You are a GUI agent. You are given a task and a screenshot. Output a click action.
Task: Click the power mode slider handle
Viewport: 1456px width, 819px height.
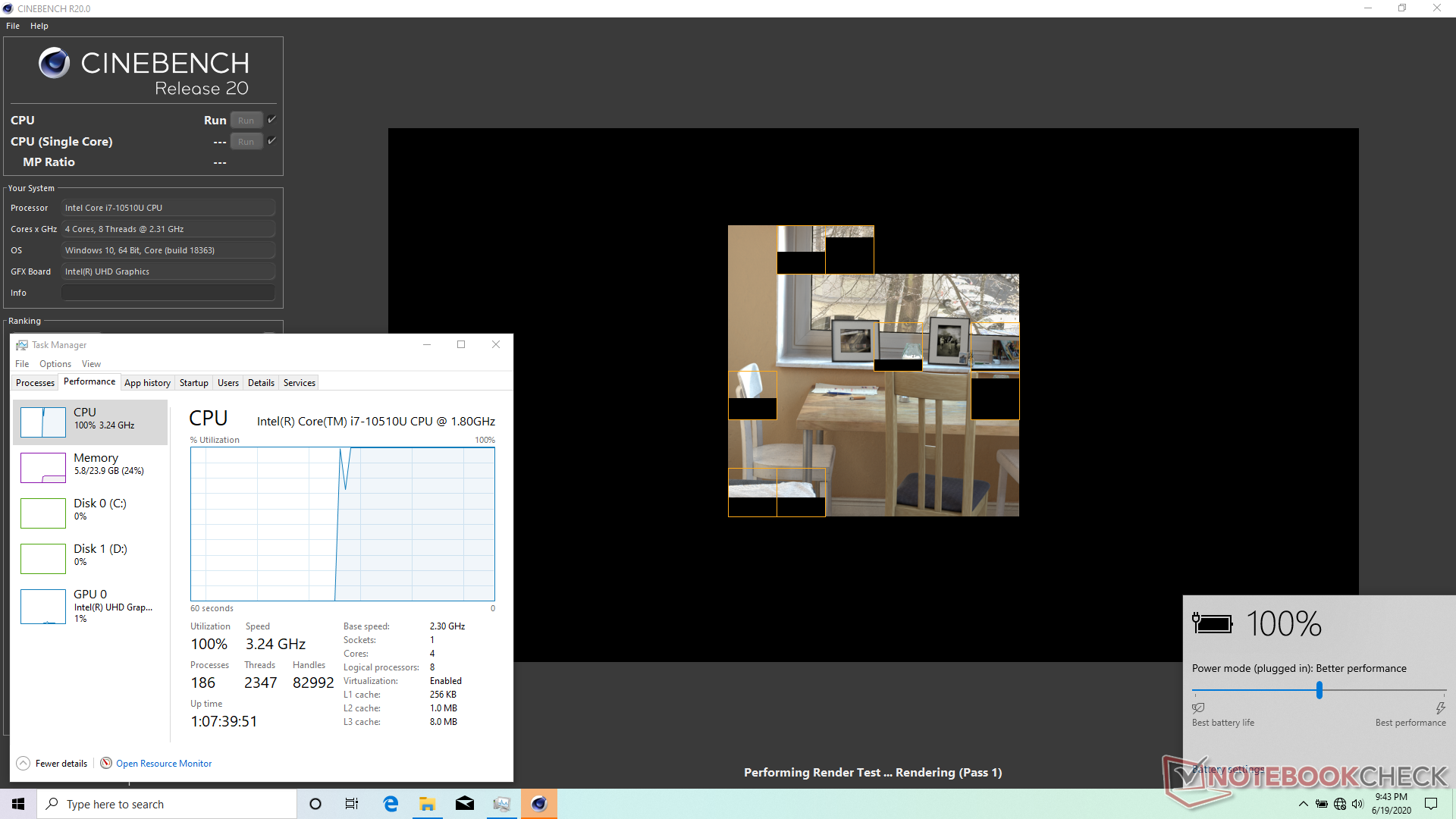pos(1319,690)
